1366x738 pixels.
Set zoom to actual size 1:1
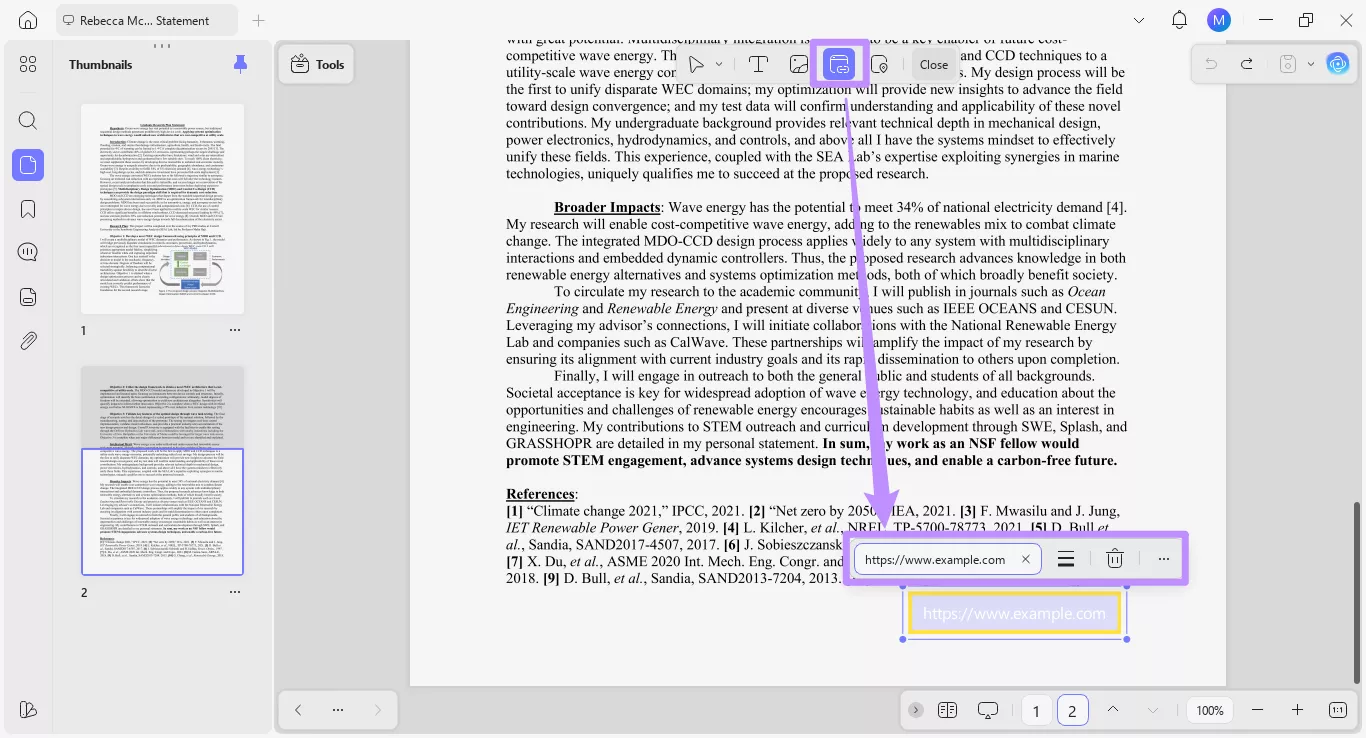point(1338,710)
